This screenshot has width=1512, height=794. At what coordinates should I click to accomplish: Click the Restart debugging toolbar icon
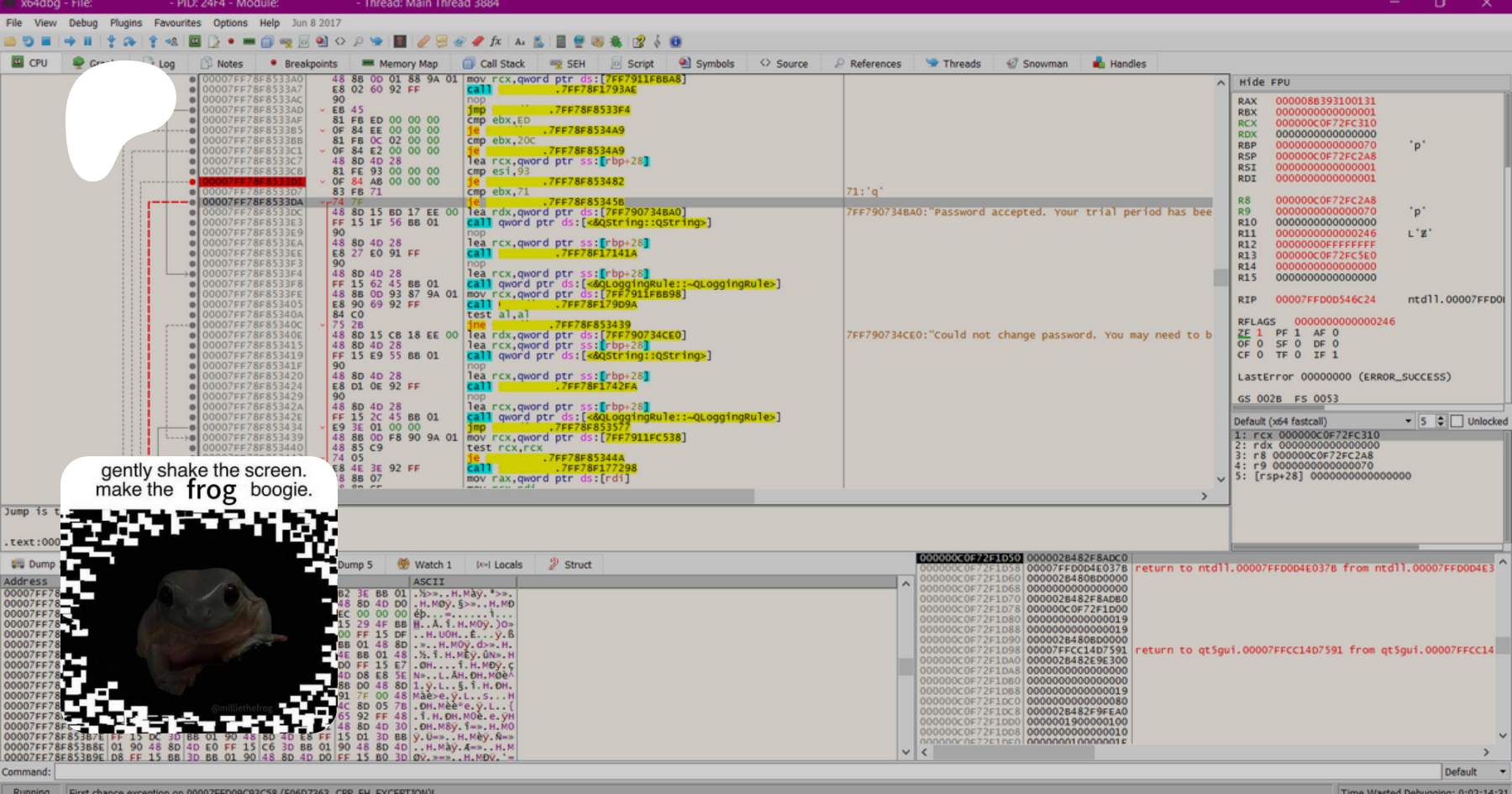click(29, 41)
